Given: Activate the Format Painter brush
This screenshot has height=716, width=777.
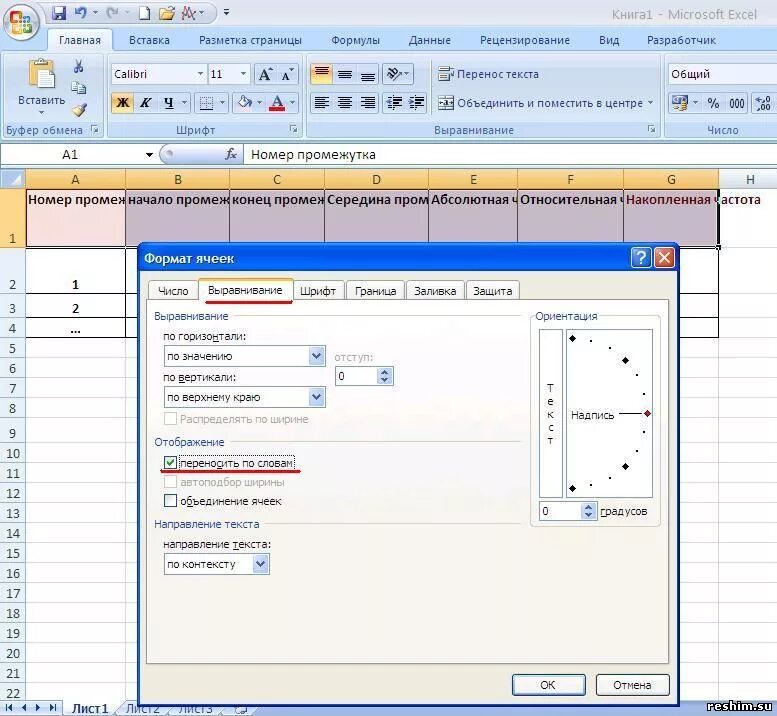Looking at the screenshot, I should pyautogui.click(x=79, y=110).
